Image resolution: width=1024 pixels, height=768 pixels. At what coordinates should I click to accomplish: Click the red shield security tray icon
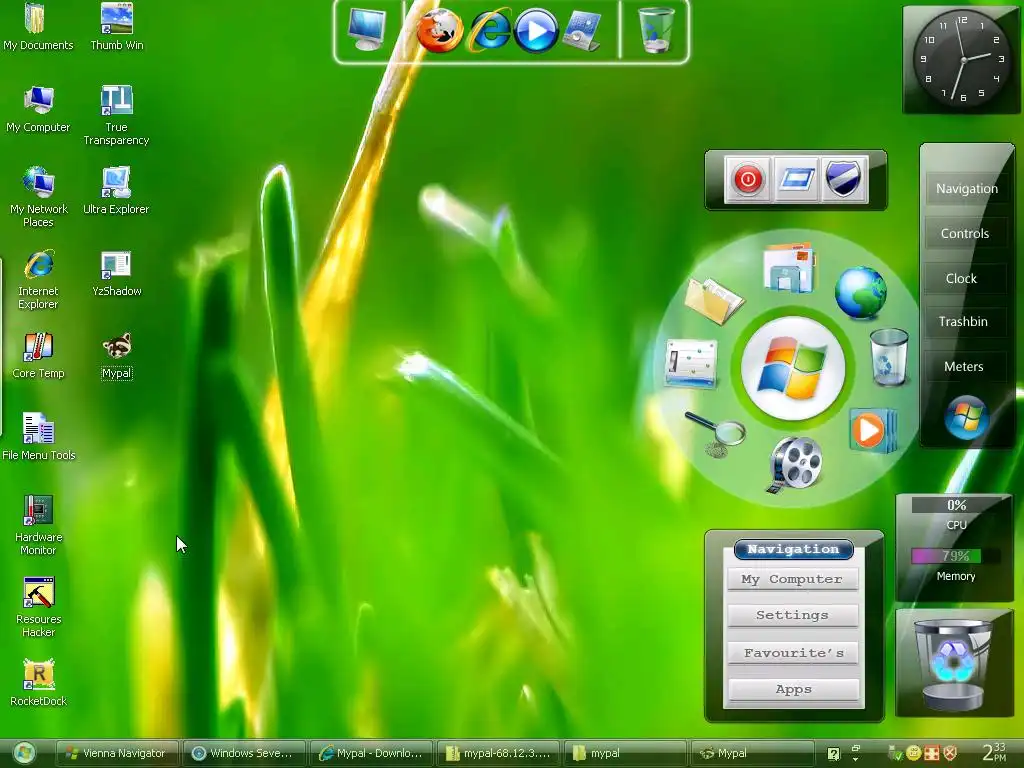click(950, 754)
